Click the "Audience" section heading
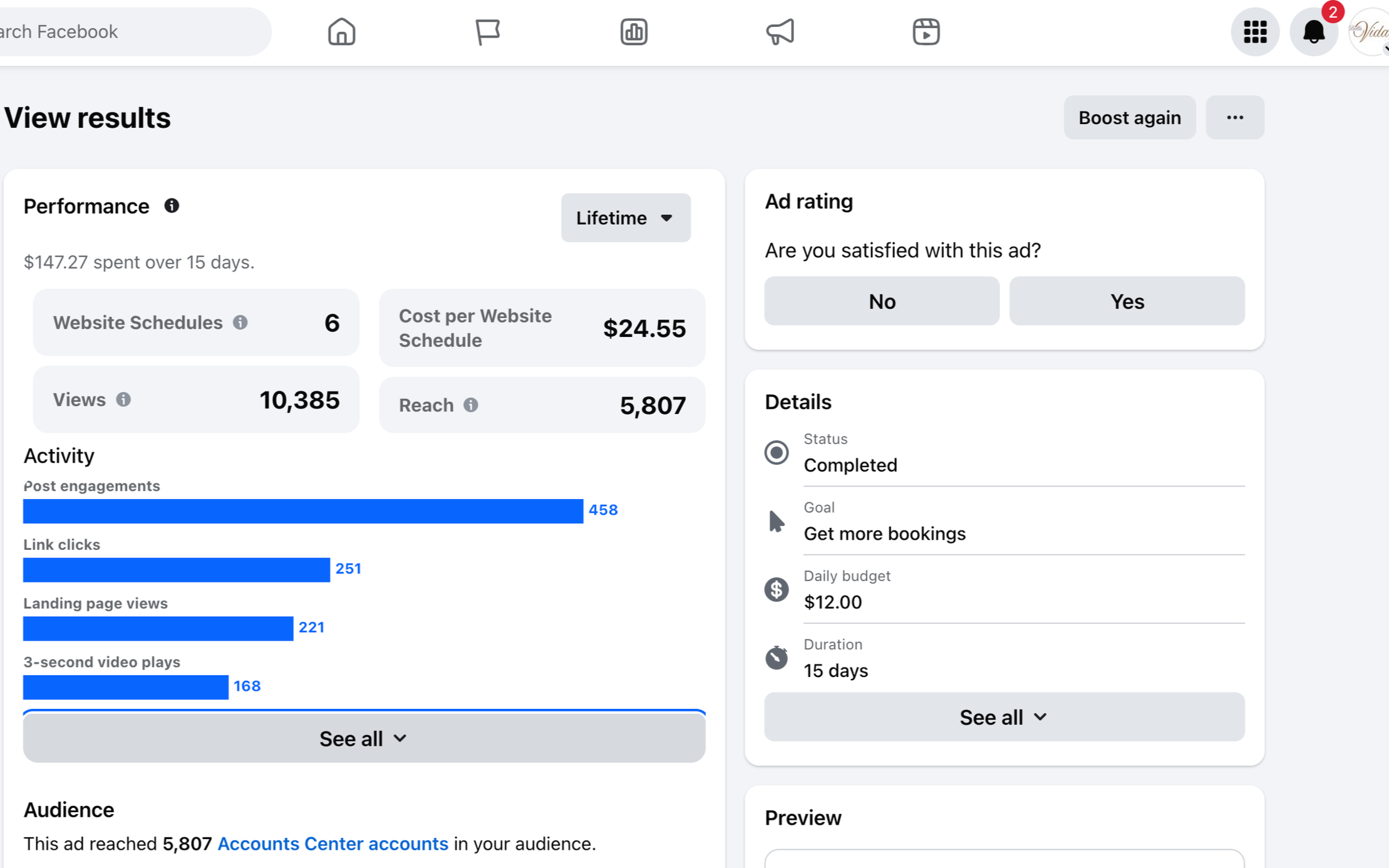1389x868 pixels. pyautogui.click(x=69, y=810)
